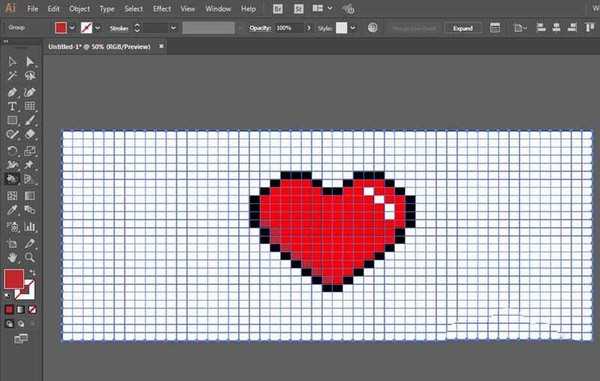Select the Eyedropper tool
The width and height of the screenshot is (600, 381).
(12, 210)
